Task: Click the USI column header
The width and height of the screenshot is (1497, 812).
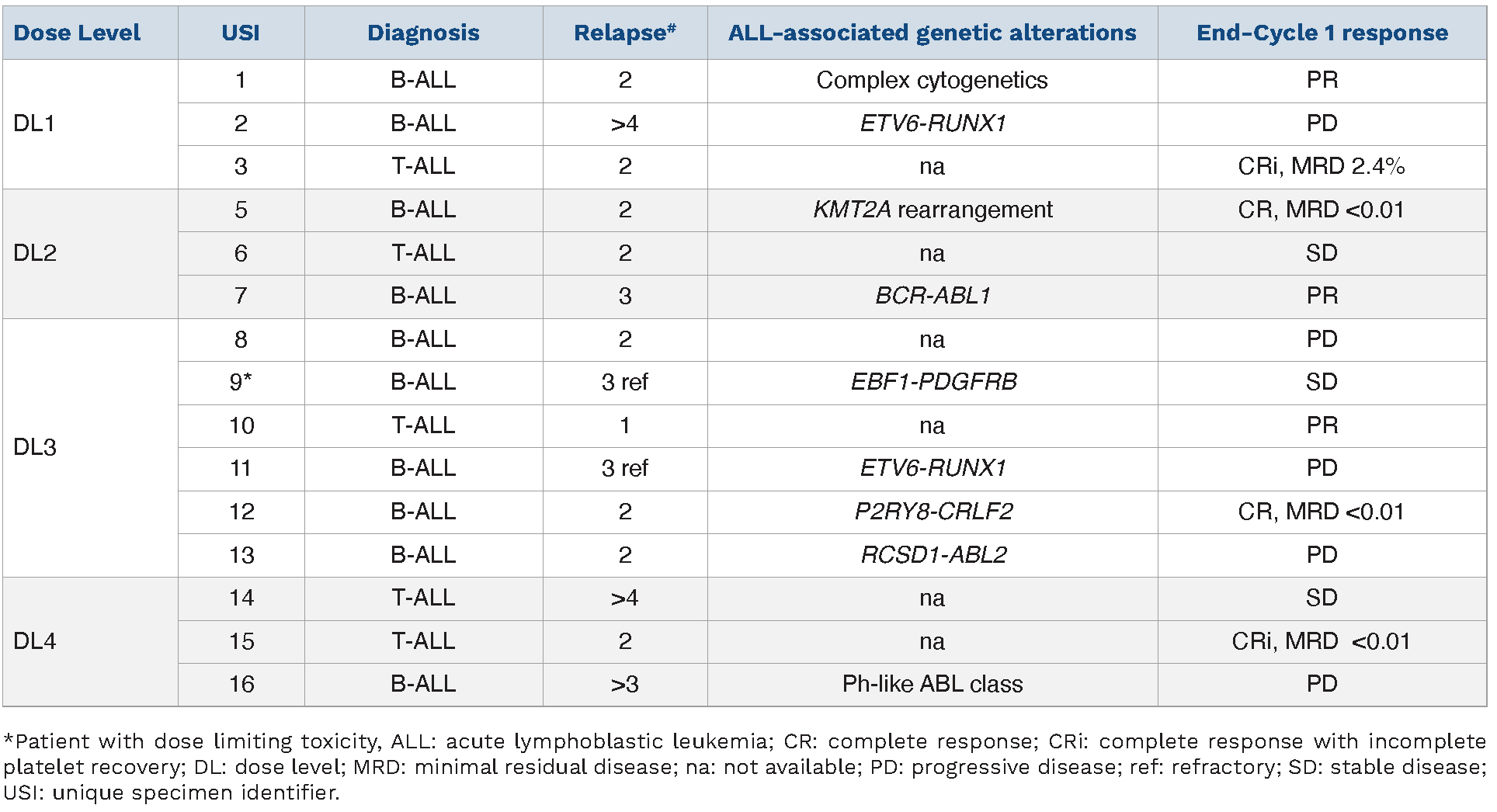Action: pos(241,33)
